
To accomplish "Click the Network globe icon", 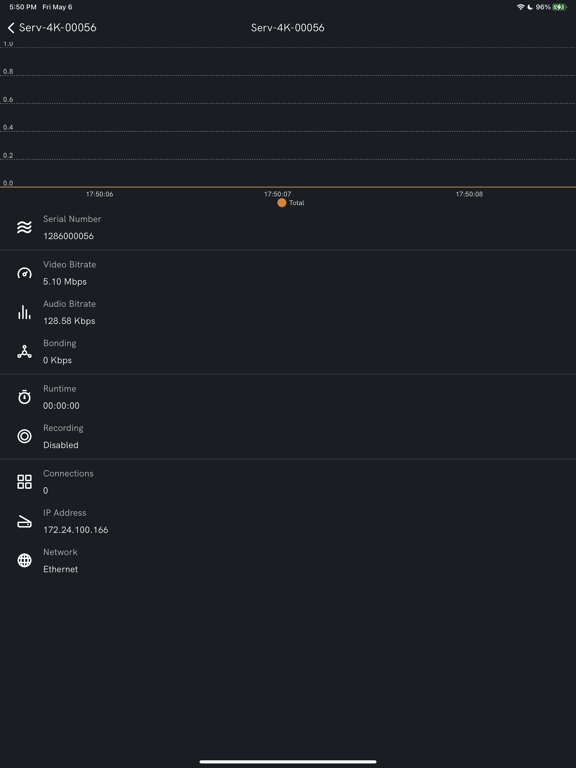I will [24, 560].
